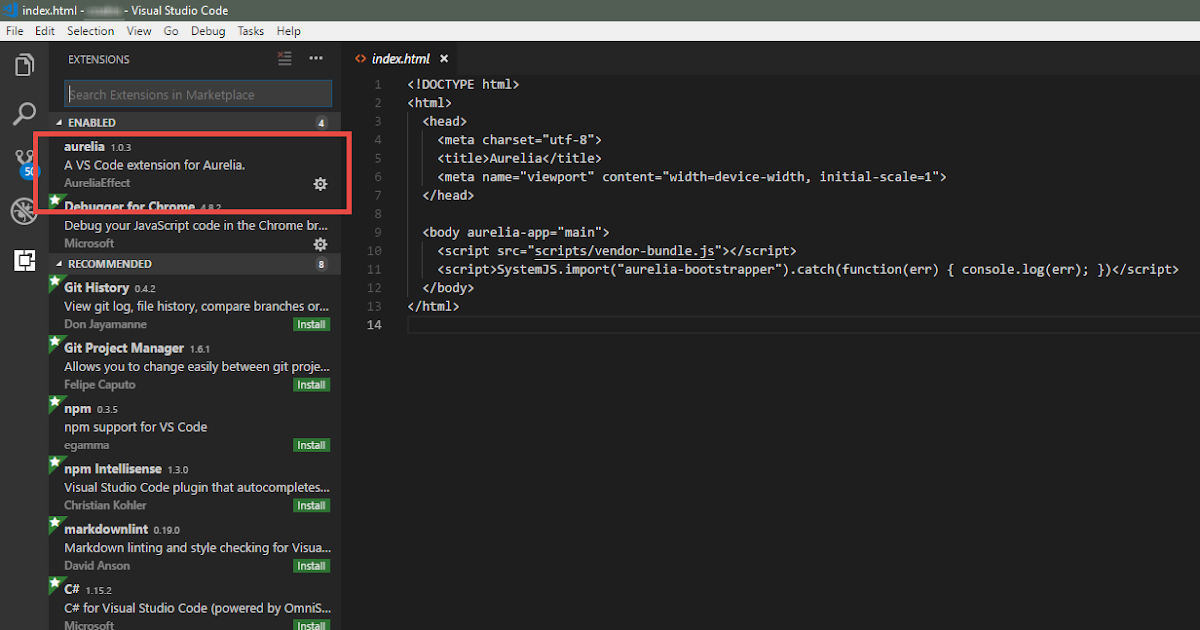This screenshot has width=1200, height=630.
Task: Select the Extensions view icon
Action: coord(24,260)
